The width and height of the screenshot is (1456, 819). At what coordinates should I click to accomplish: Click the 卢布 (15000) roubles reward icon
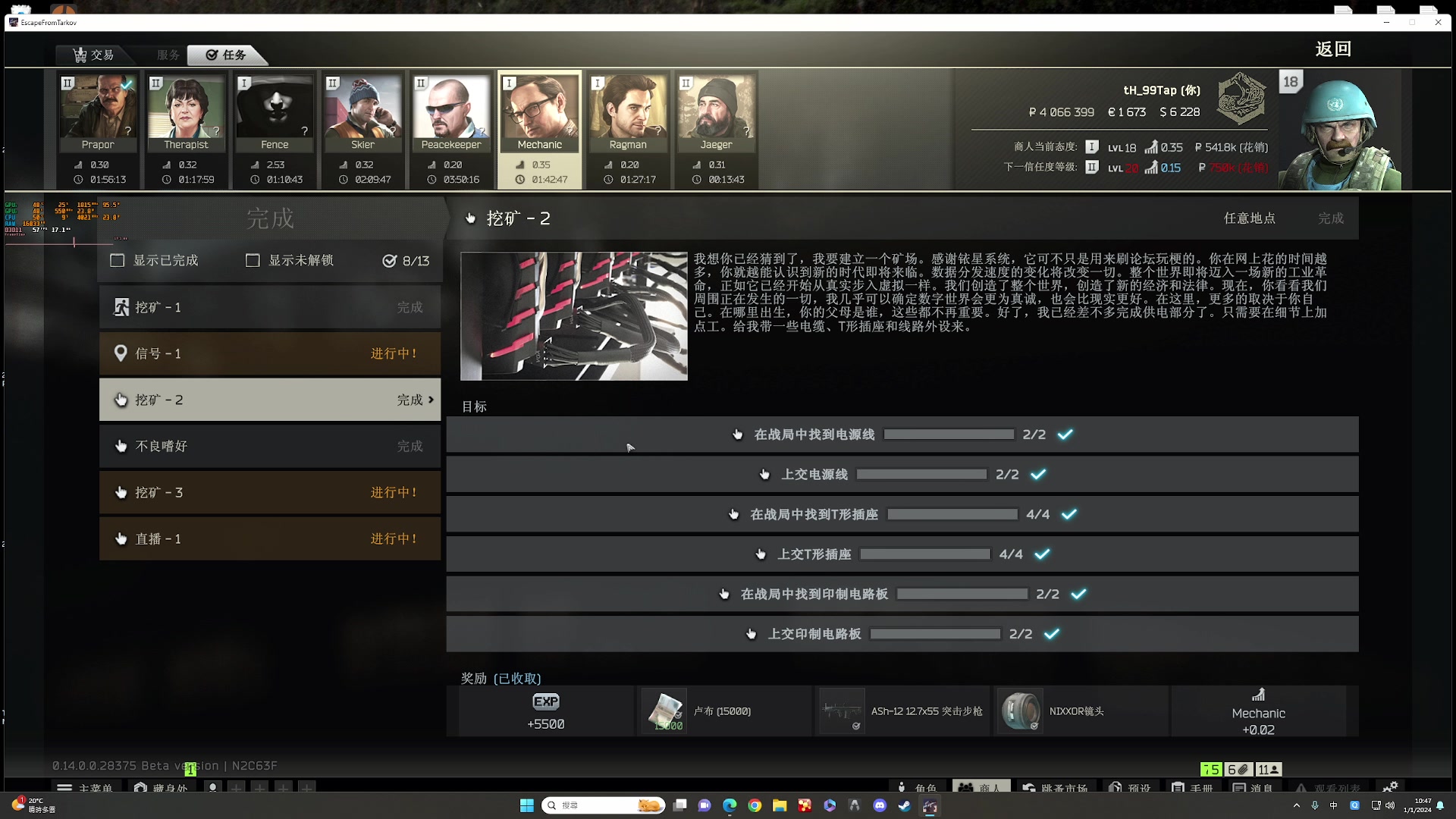[x=664, y=711]
